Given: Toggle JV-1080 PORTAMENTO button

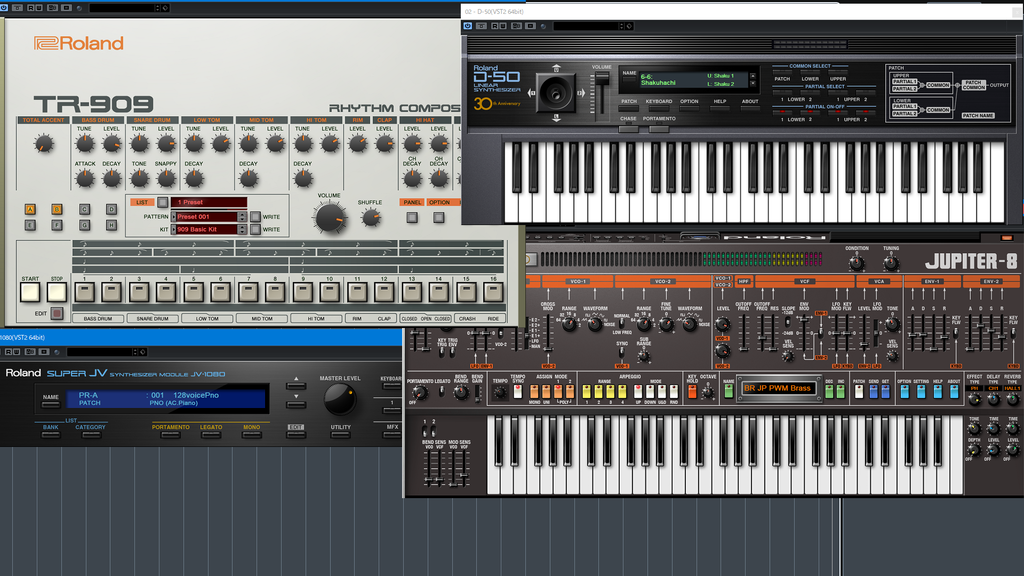Looking at the screenshot, I should coord(170,434).
